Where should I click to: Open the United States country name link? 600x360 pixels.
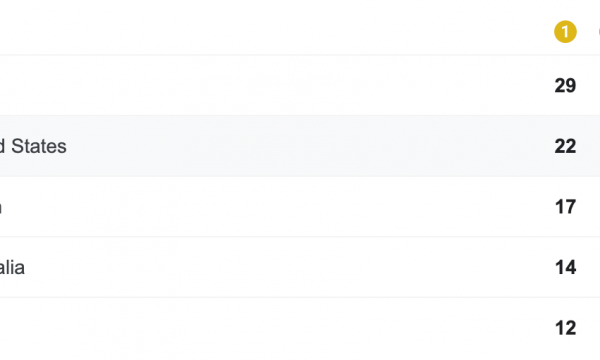click(33, 146)
